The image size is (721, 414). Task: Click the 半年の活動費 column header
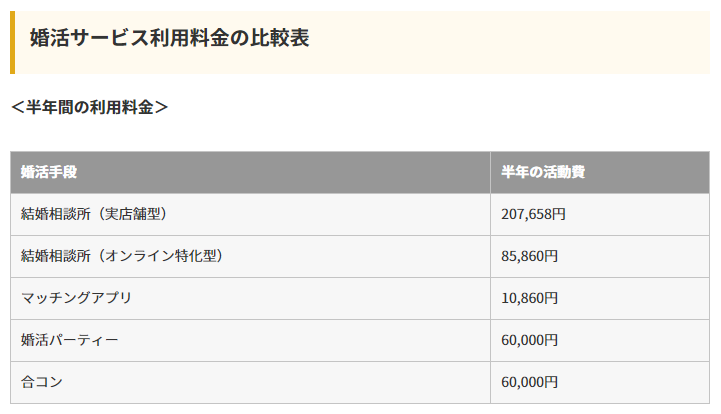coord(543,172)
